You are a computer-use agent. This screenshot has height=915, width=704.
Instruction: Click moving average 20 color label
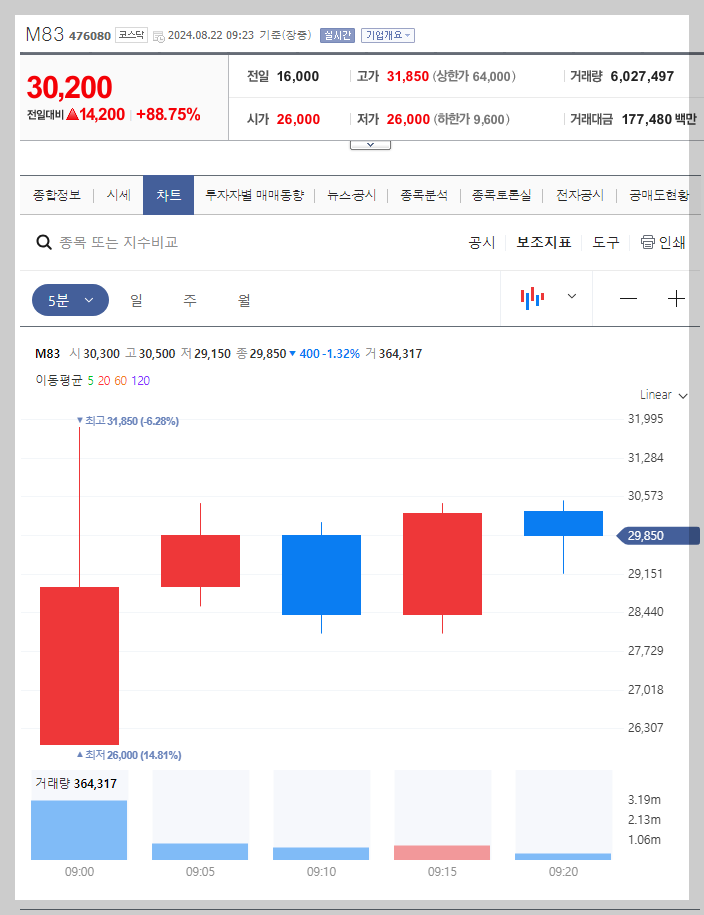(104, 380)
